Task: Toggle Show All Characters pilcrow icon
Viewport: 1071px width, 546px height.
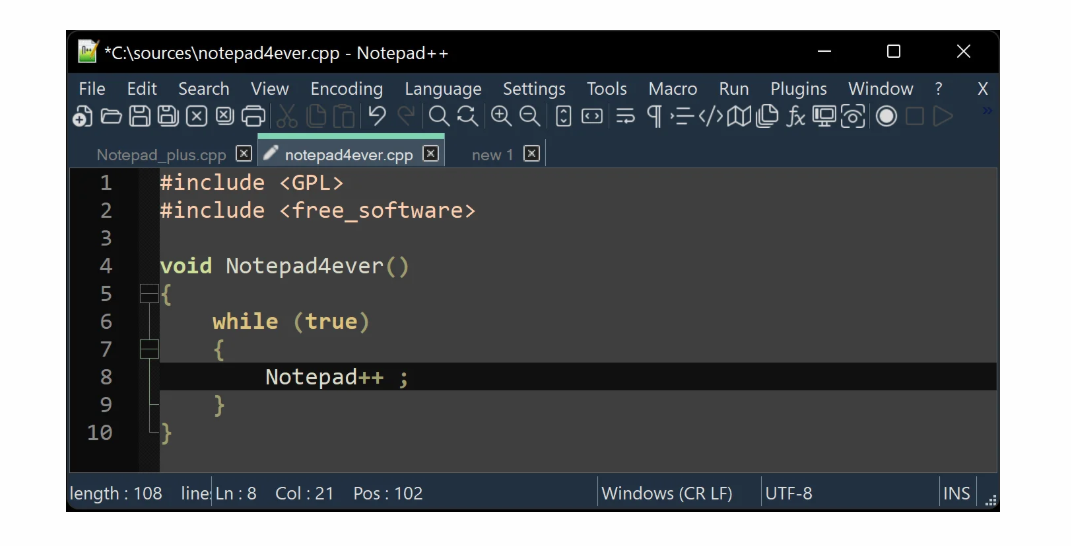Action: pos(654,116)
